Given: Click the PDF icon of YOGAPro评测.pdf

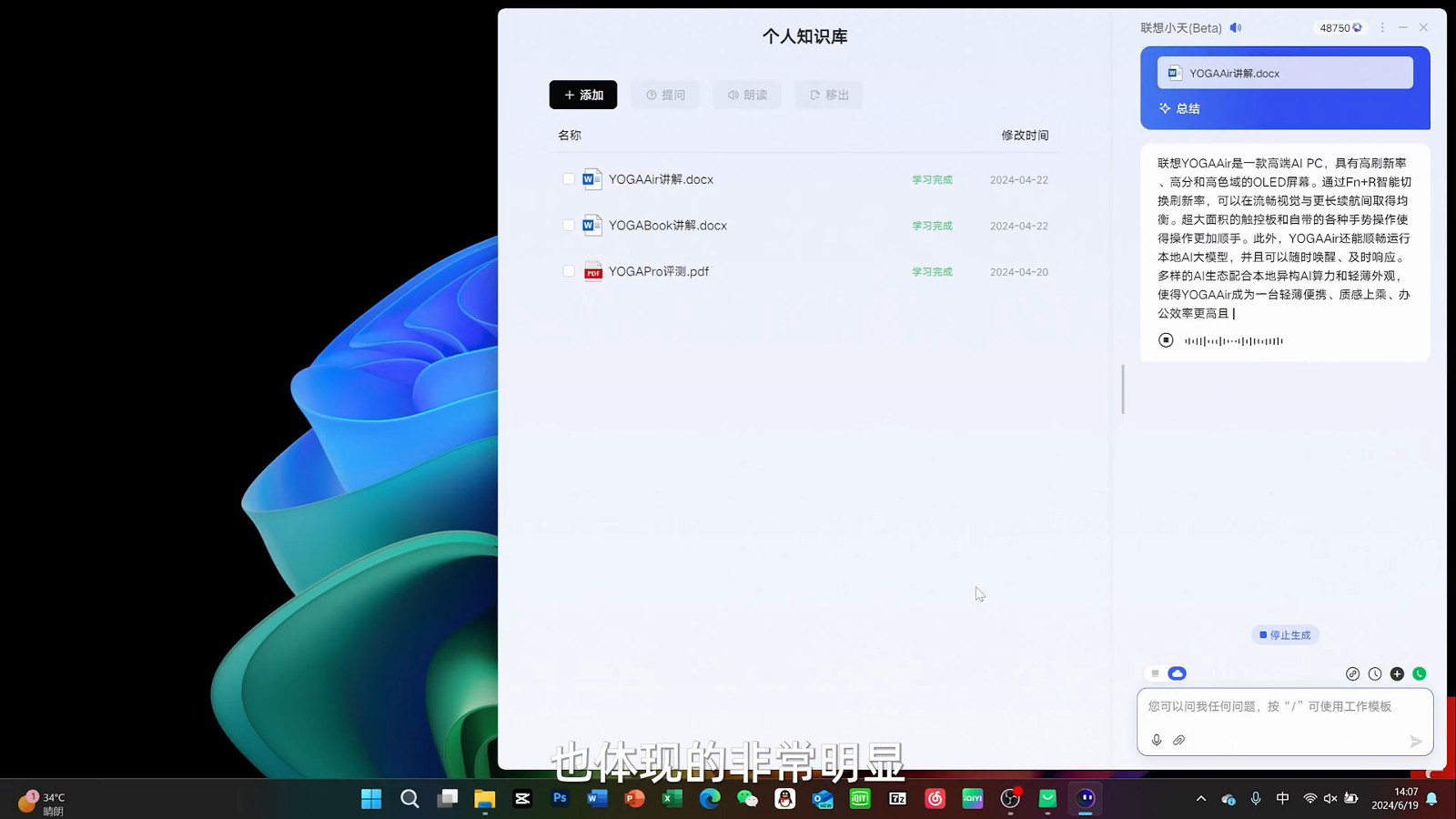Looking at the screenshot, I should [592, 271].
